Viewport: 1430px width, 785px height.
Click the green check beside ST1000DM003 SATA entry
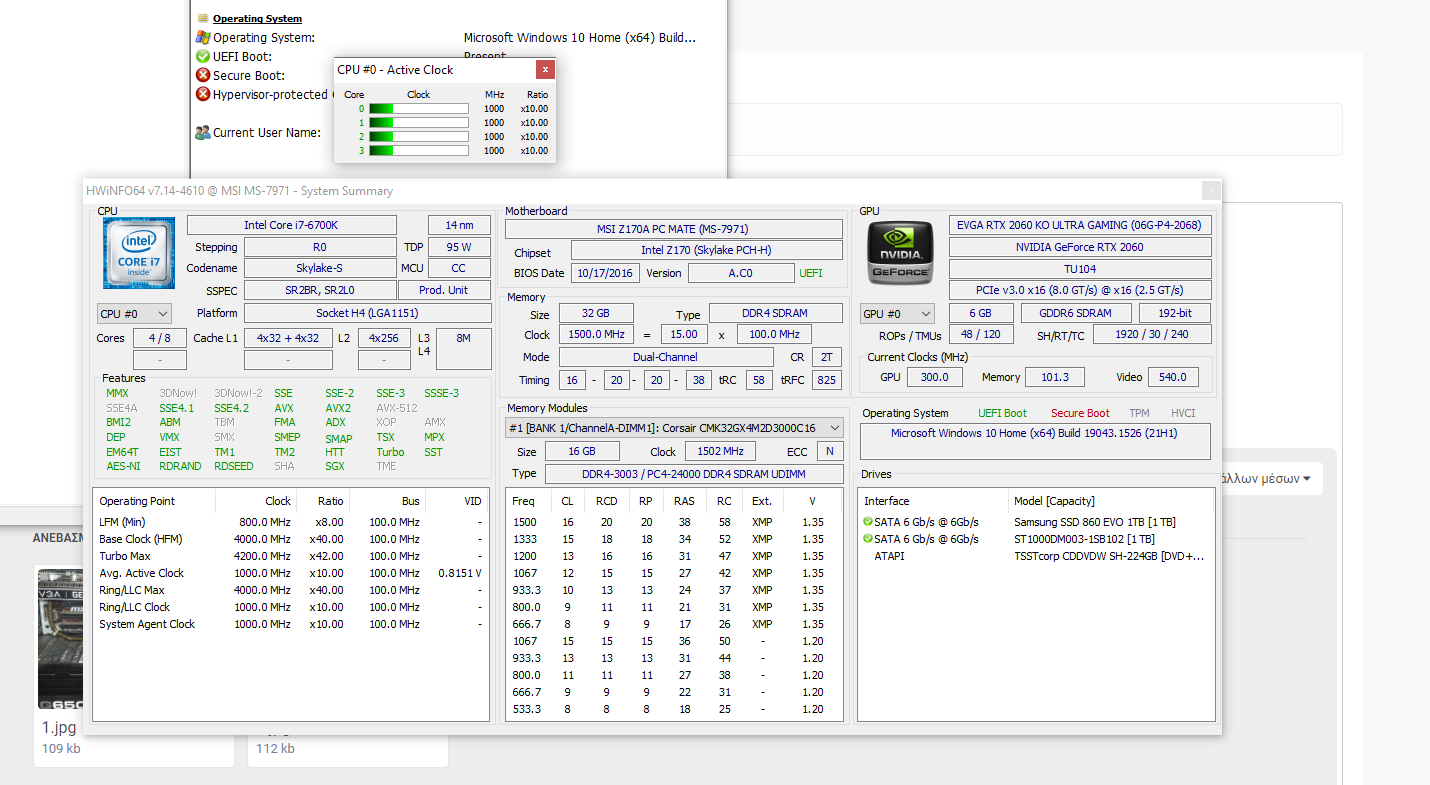tap(868, 539)
